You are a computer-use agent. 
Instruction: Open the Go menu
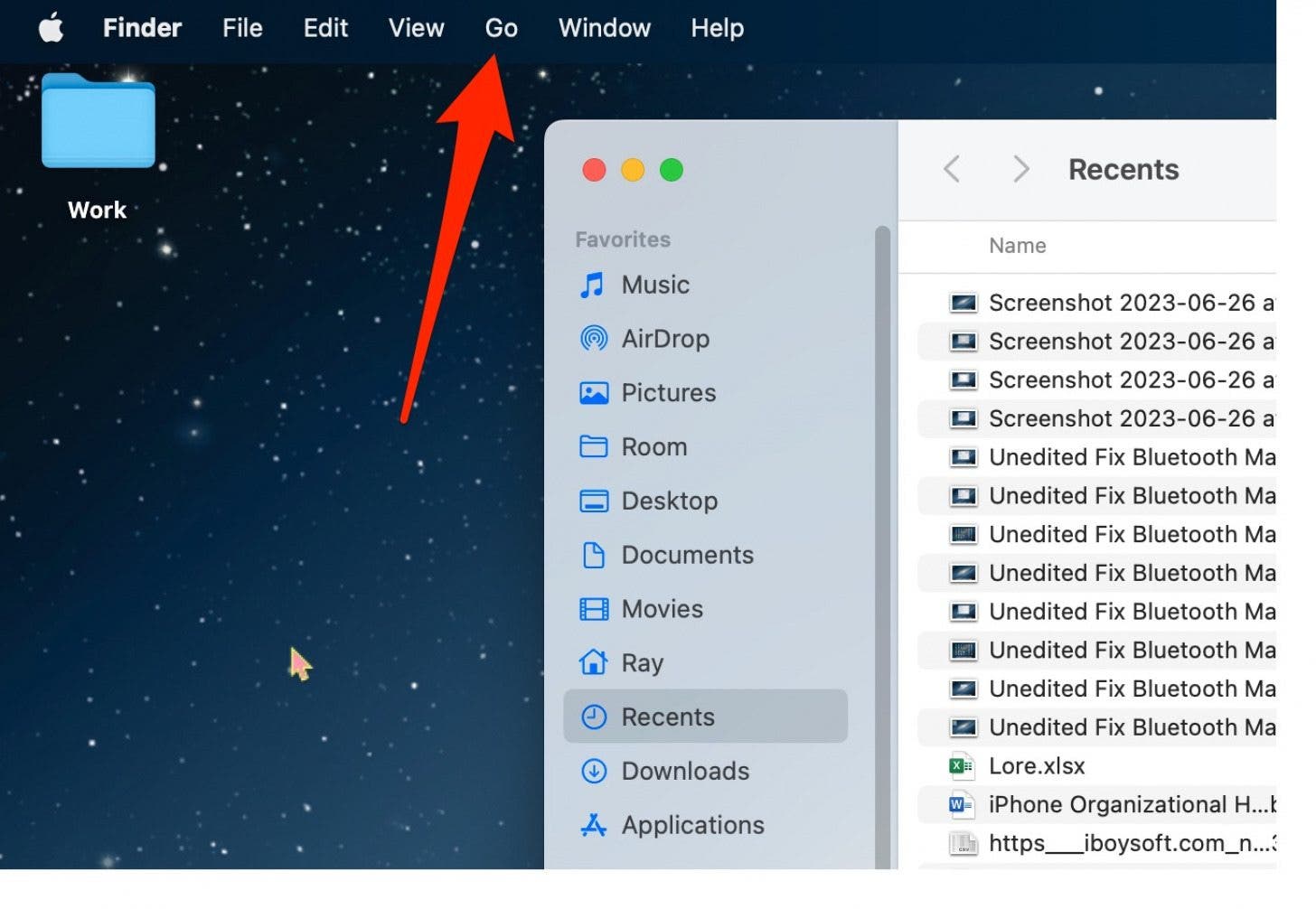501,28
